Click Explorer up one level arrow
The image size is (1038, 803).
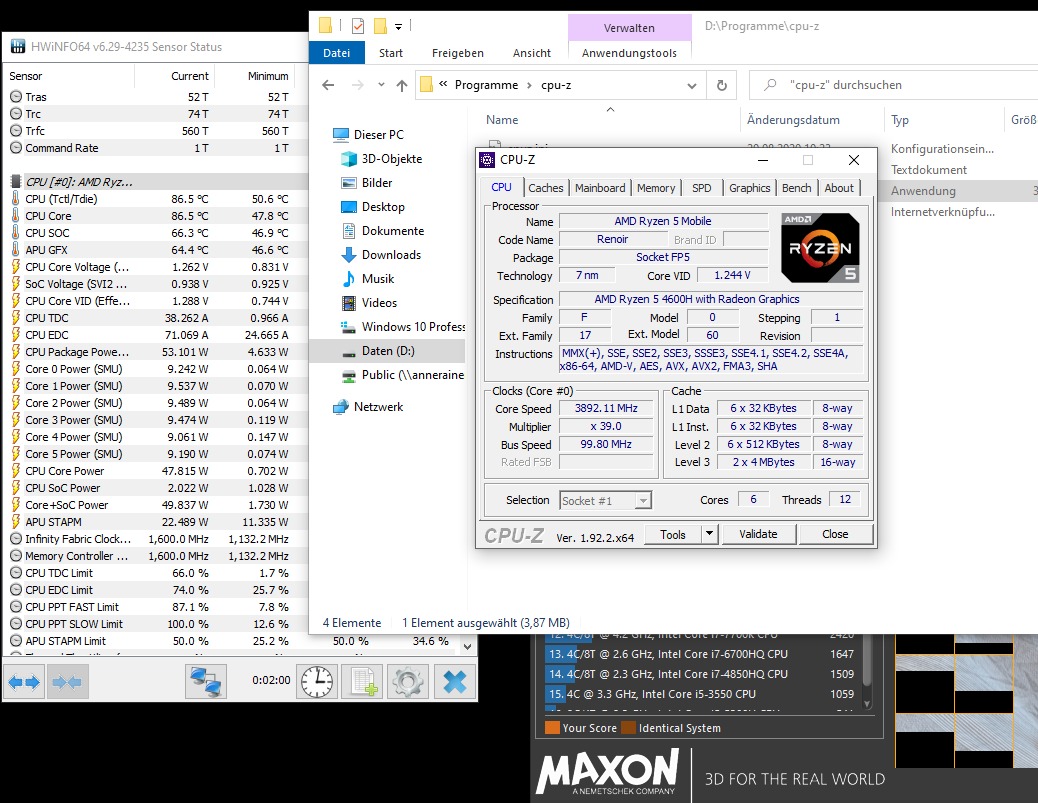point(402,85)
